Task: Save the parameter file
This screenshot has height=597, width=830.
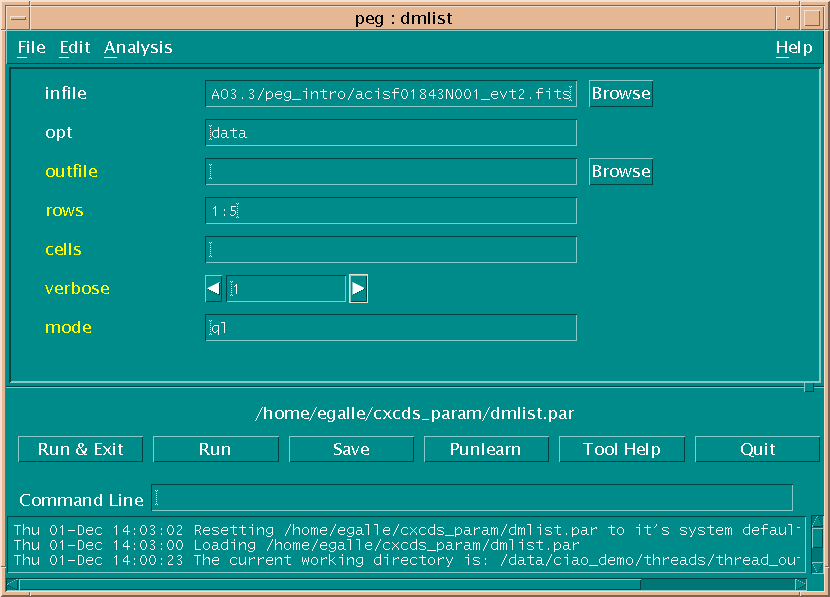Action: click(351, 449)
